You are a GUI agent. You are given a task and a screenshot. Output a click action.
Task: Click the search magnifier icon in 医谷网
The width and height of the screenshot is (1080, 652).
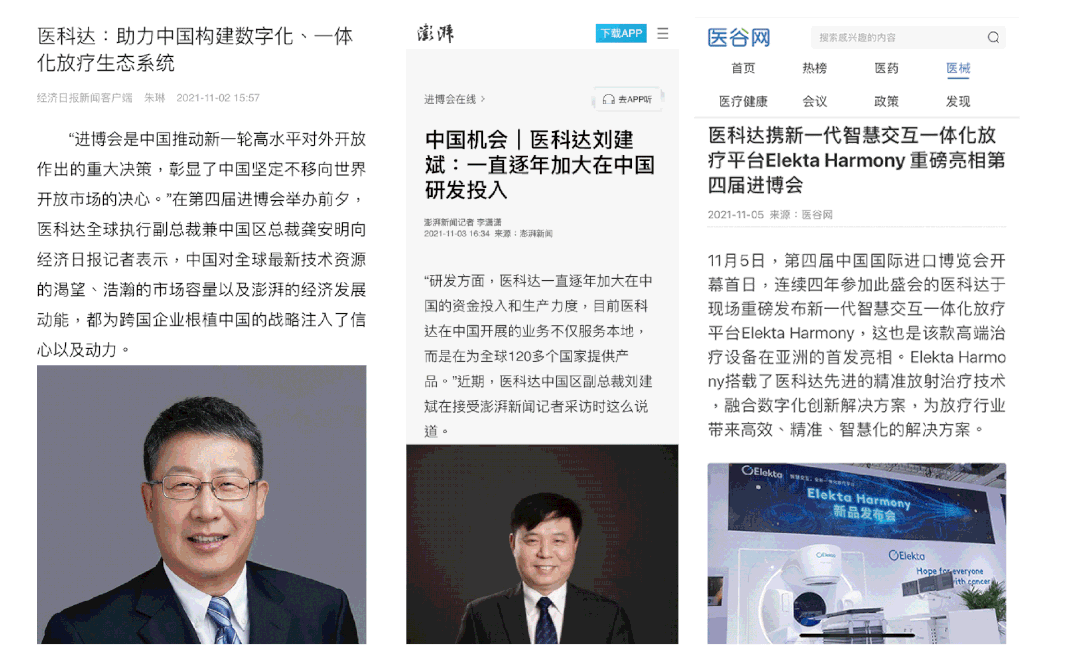click(x=993, y=37)
